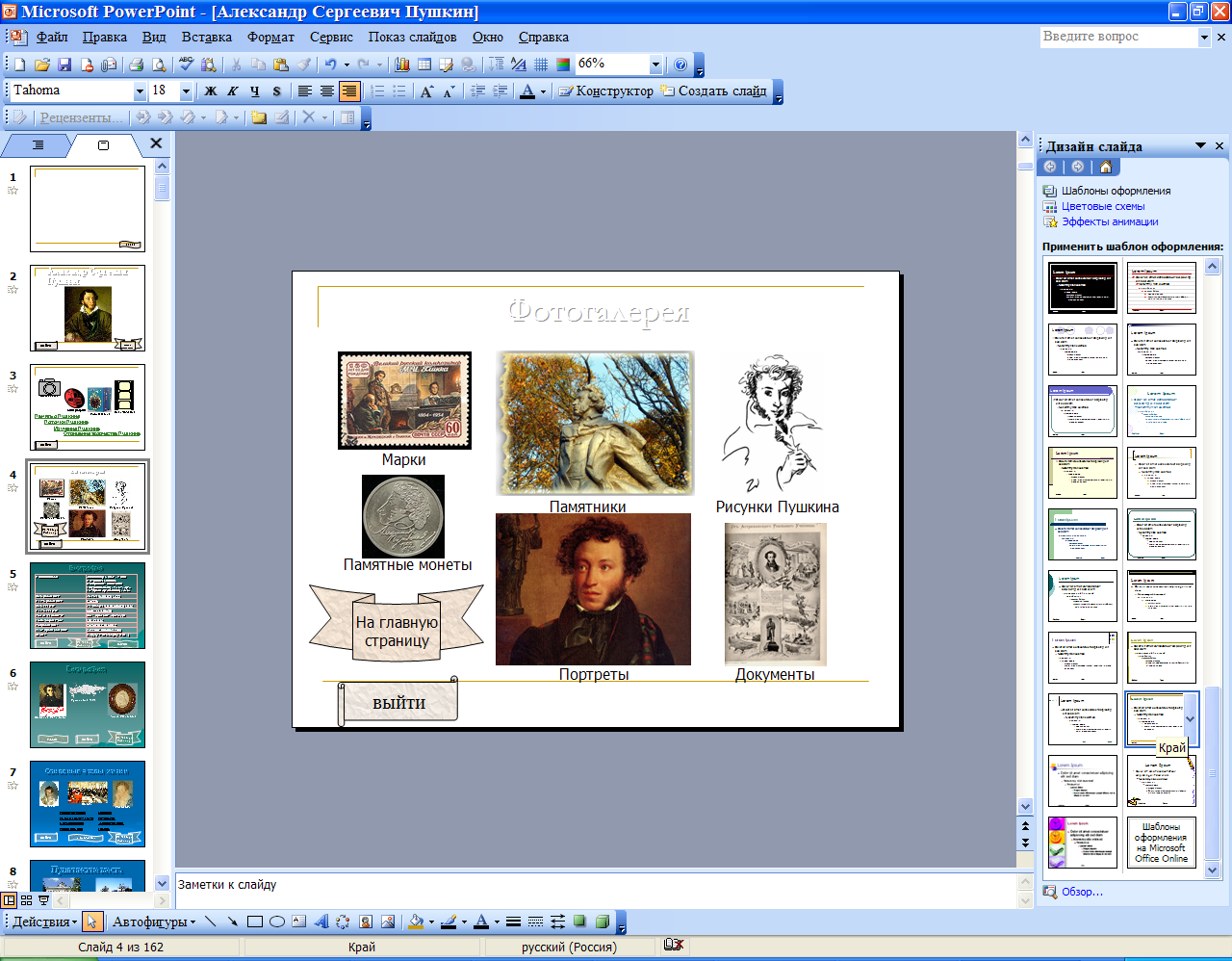Insert clip art from drawing toolbar
Viewport: 1232px width, 961px height.
(366, 922)
